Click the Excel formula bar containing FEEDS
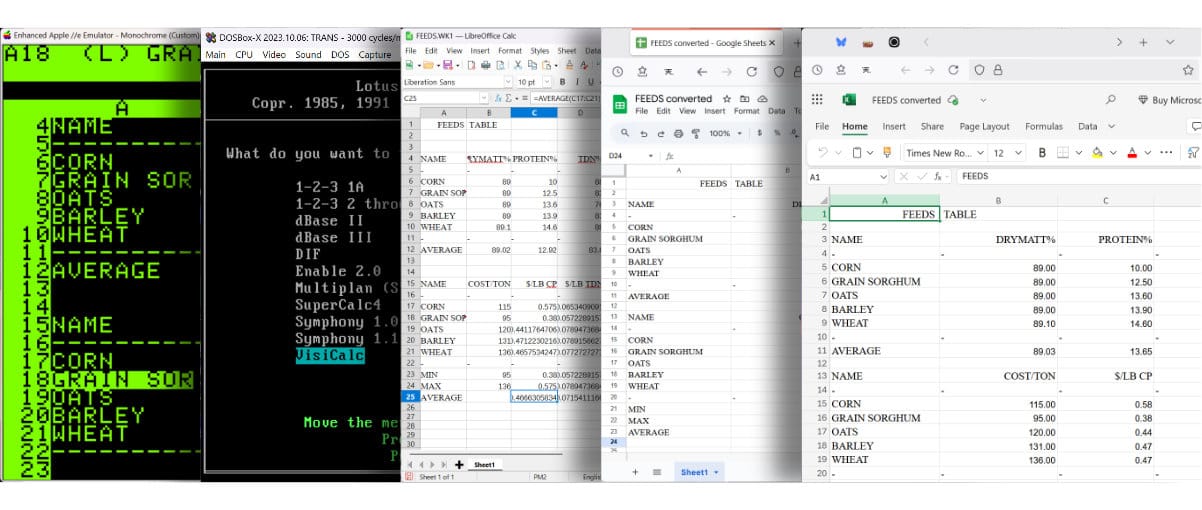Image resolution: width=1202 pixels, height=510 pixels. click(1070, 176)
